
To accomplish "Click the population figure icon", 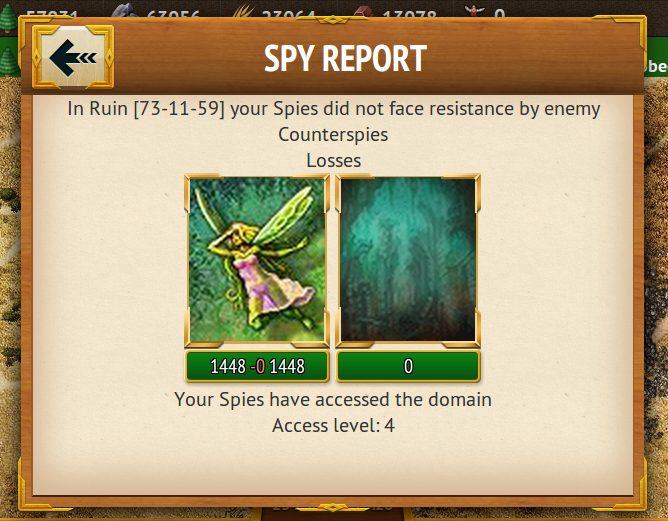I will 474,10.
